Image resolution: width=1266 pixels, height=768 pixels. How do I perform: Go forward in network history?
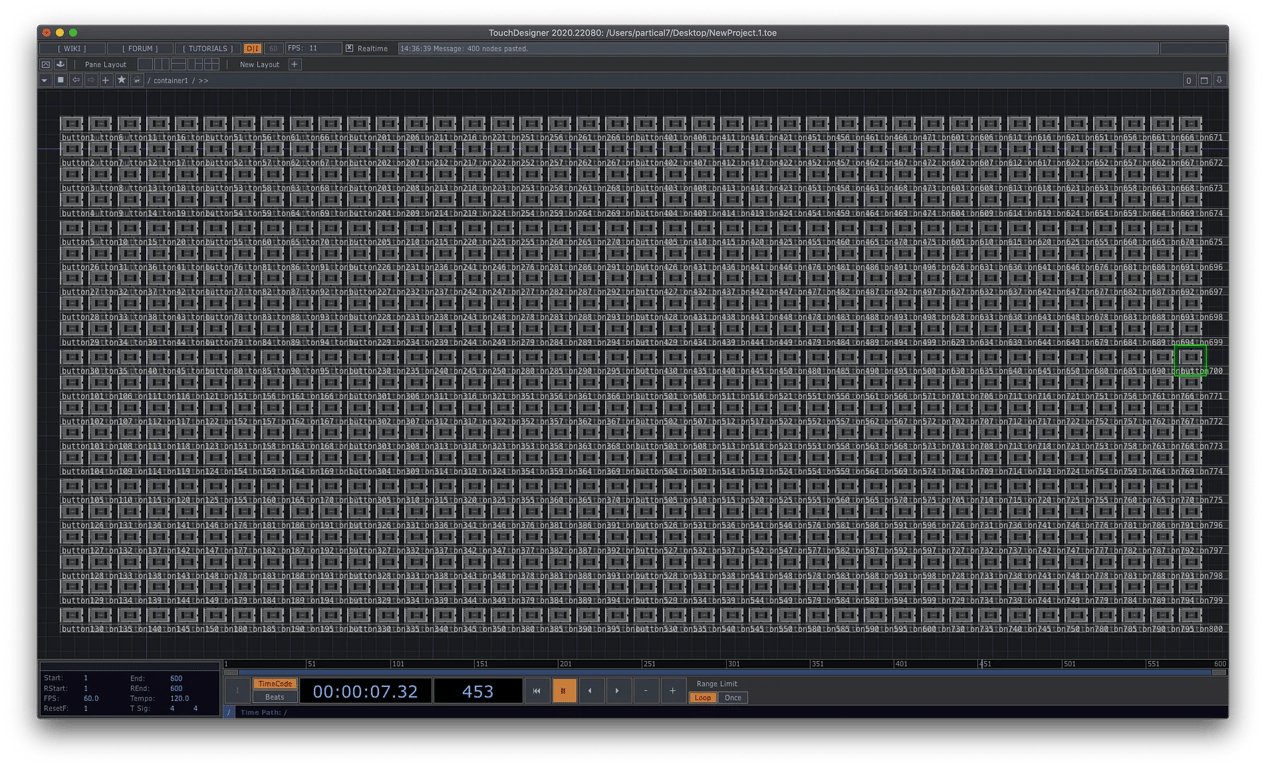tap(90, 80)
